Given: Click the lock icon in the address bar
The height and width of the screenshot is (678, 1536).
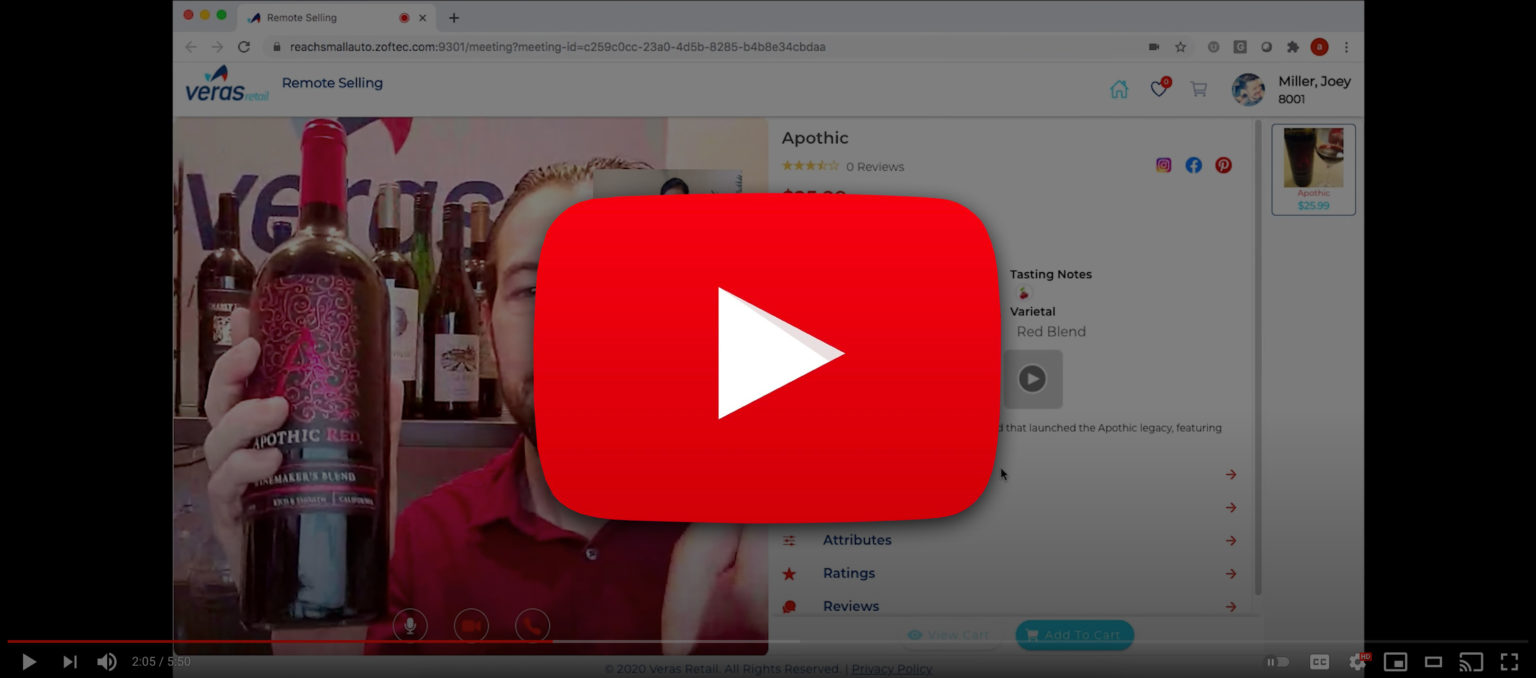Looking at the screenshot, I should click(277, 47).
